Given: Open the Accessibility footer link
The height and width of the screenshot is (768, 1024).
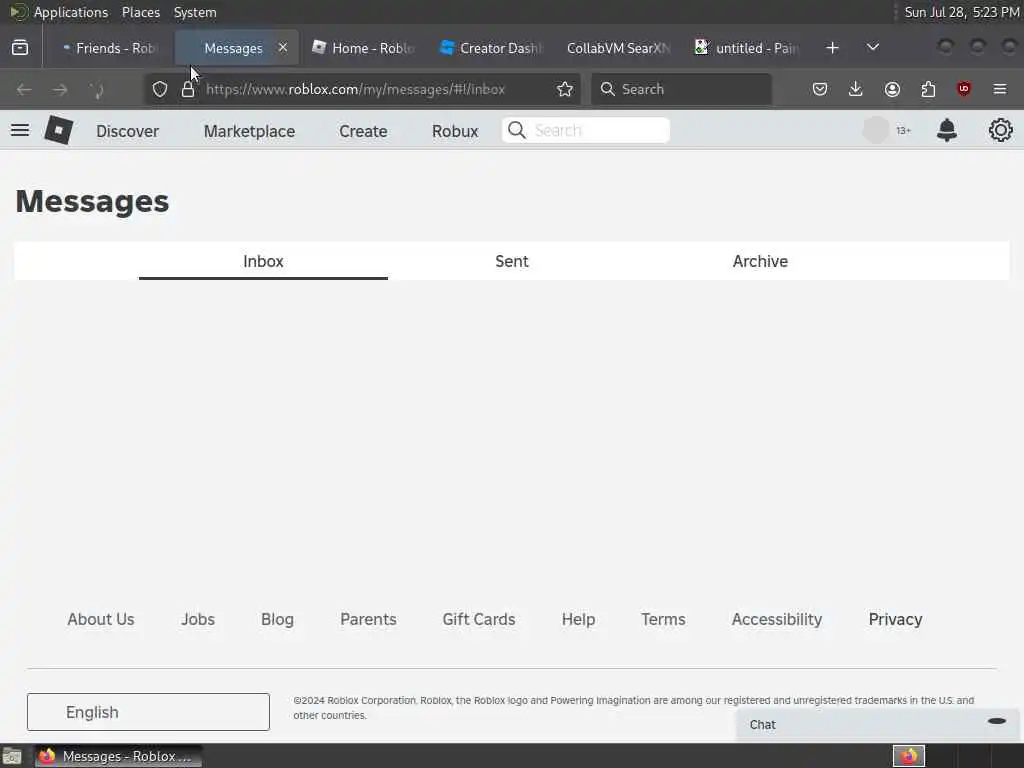Looking at the screenshot, I should [776, 619].
